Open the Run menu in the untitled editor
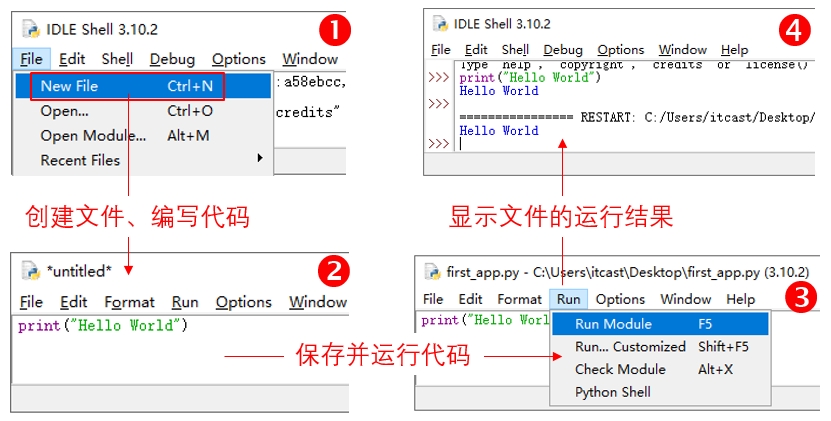The width and height of the screenshot is (831, 421). click(x=185, y=302)
